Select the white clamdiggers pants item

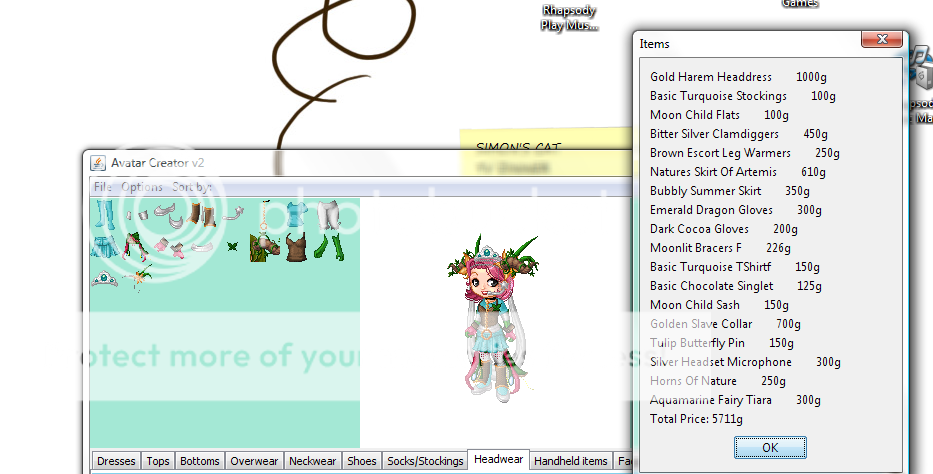point(329,216)
